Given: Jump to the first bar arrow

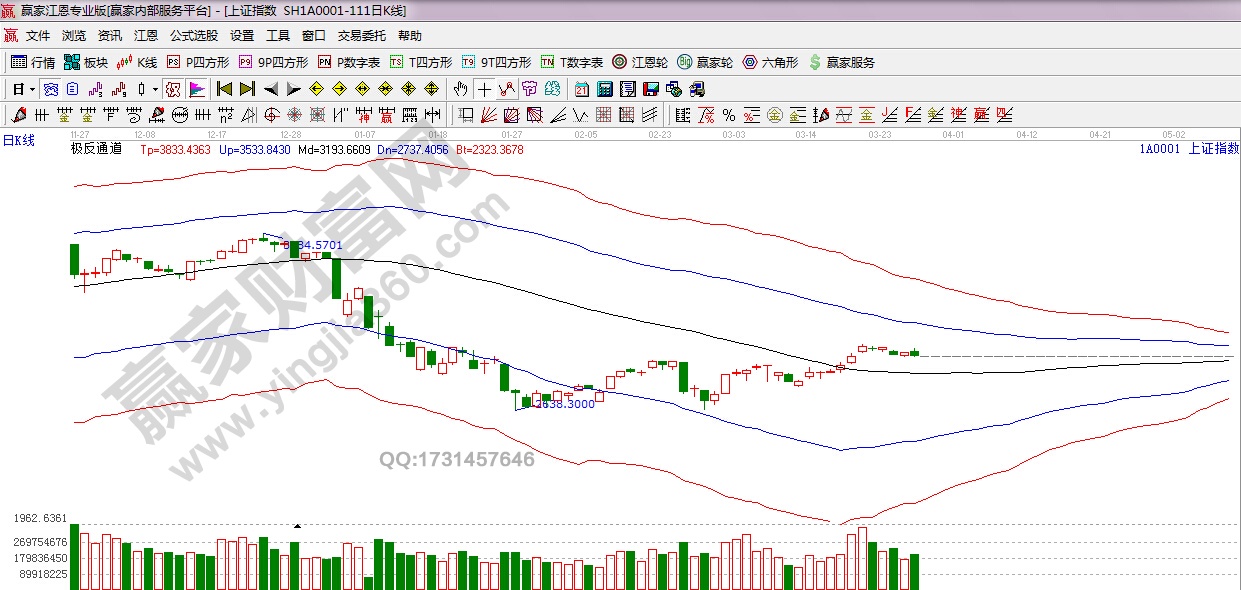Looking at the screenshot, I should pos(224,89).
